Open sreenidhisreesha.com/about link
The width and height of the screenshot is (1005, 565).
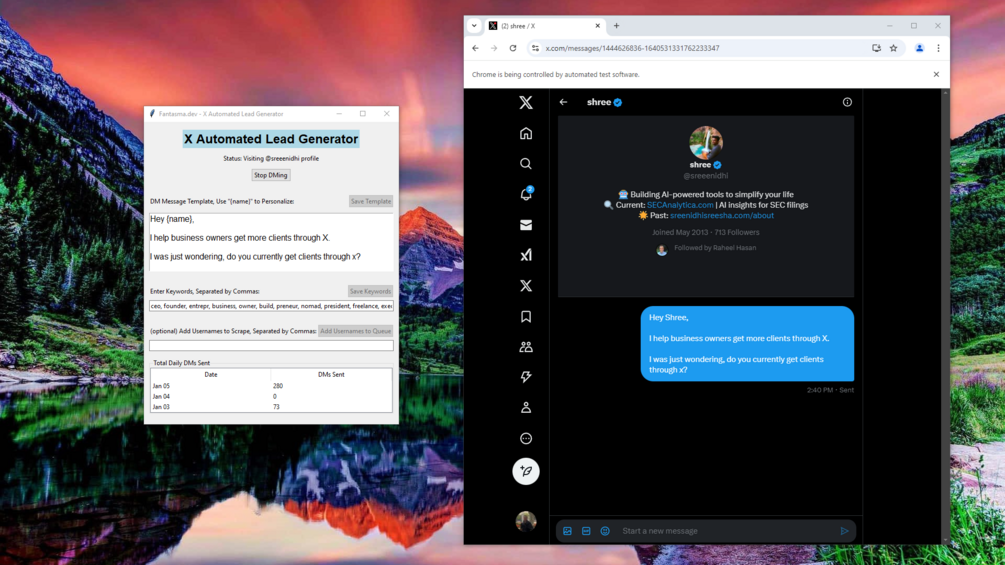tap(722, 215)
